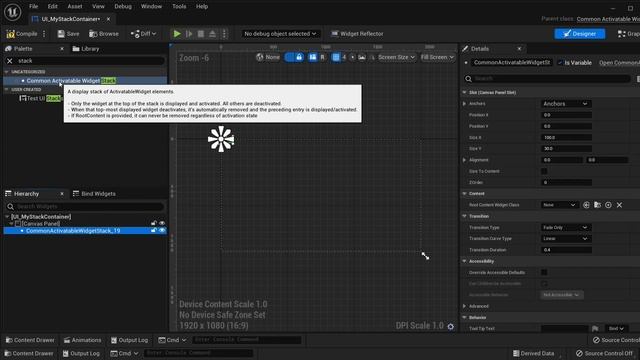Open the Debug menu

[x=123, y=7]
